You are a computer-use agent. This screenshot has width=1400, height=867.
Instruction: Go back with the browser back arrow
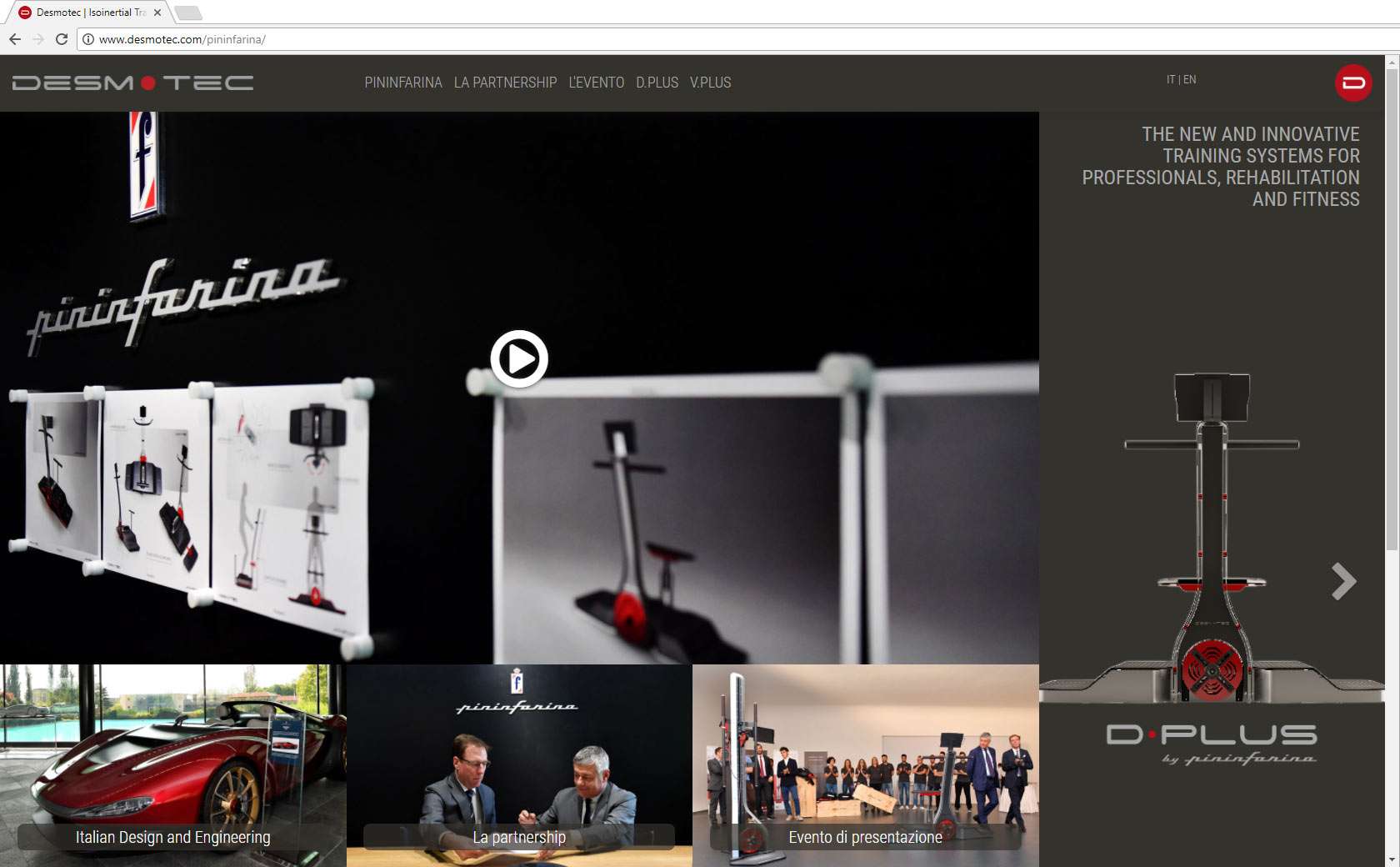(15, 39)
